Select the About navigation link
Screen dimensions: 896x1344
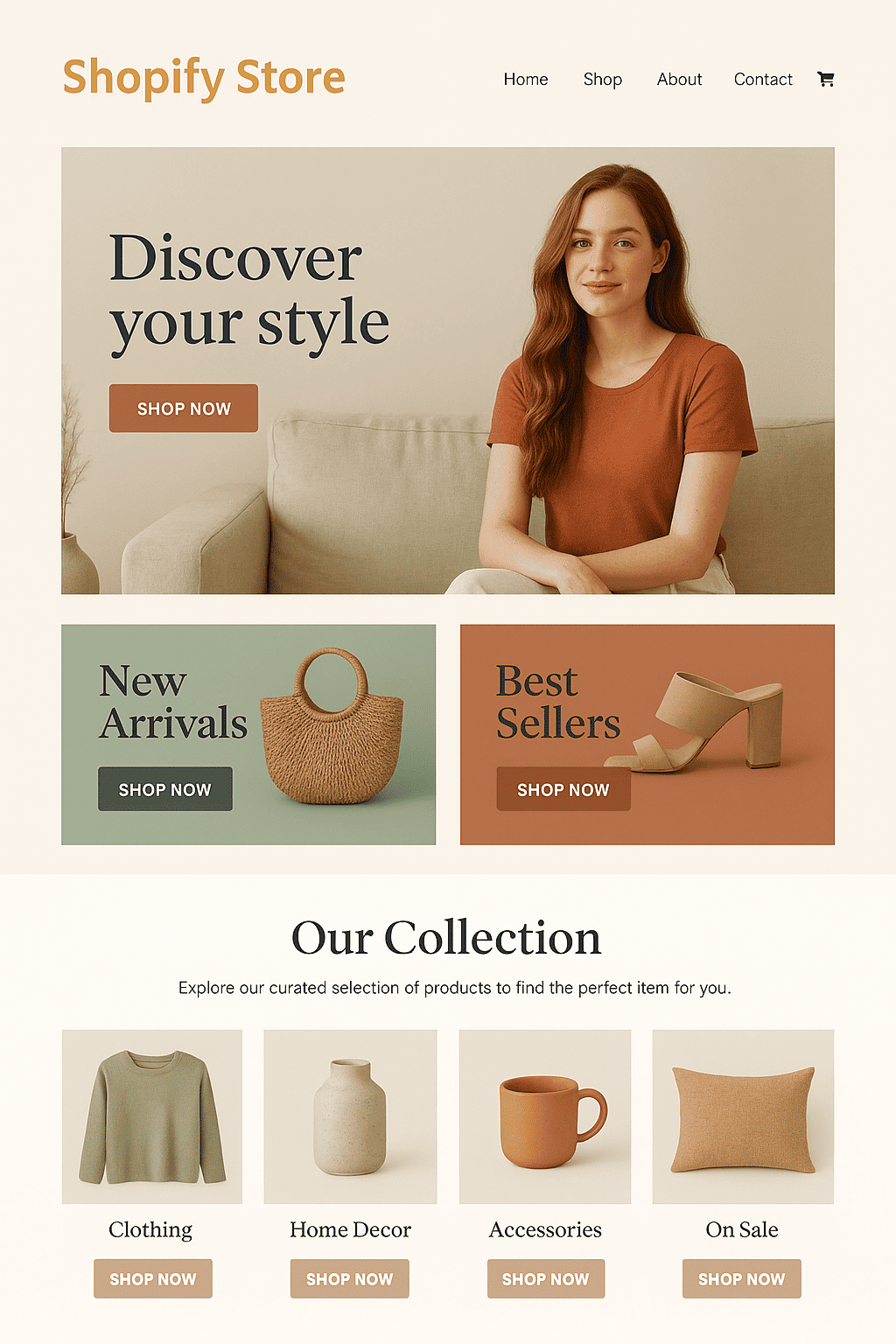click(680, 79)
